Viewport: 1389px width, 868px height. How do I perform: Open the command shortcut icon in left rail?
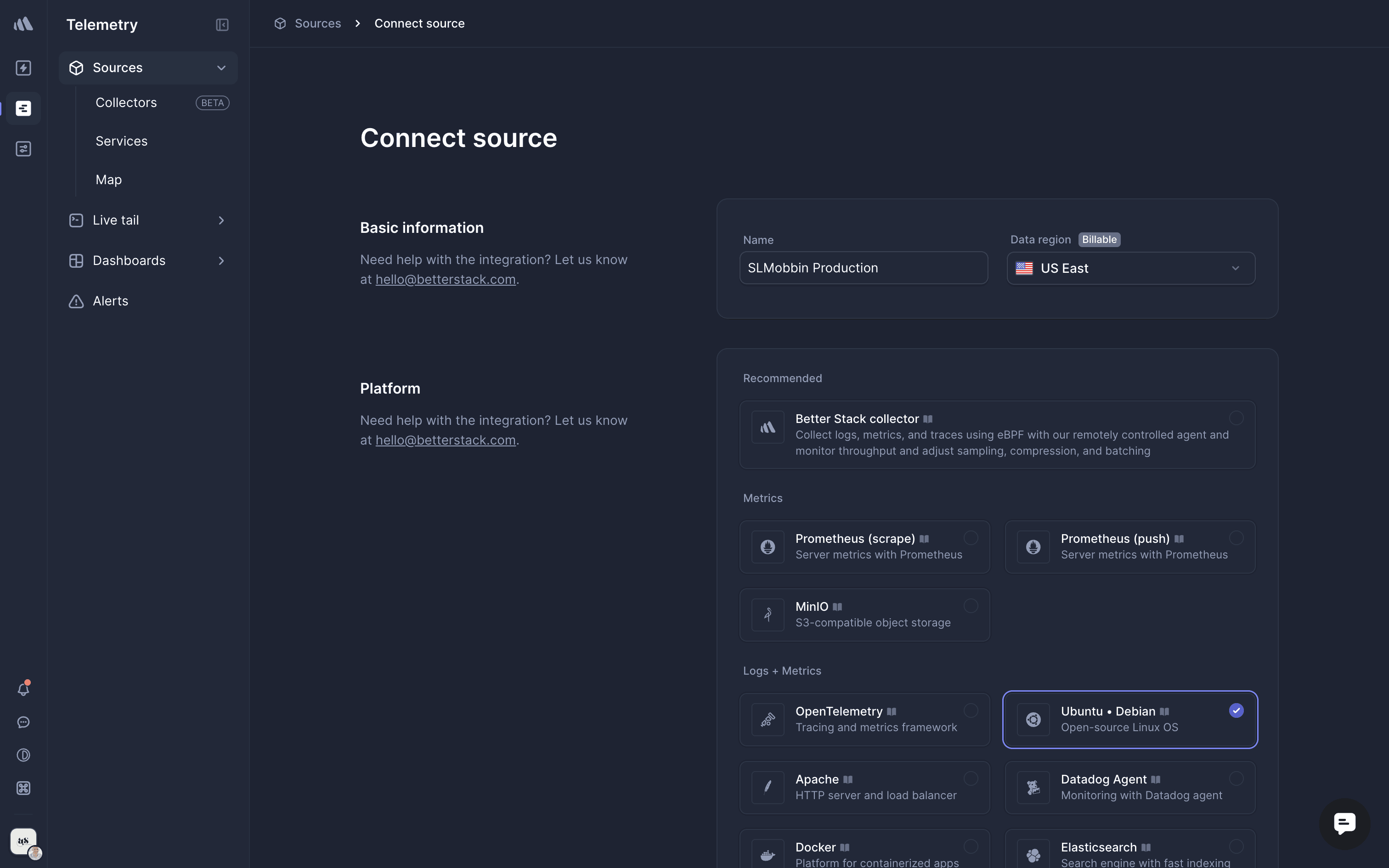23,788
